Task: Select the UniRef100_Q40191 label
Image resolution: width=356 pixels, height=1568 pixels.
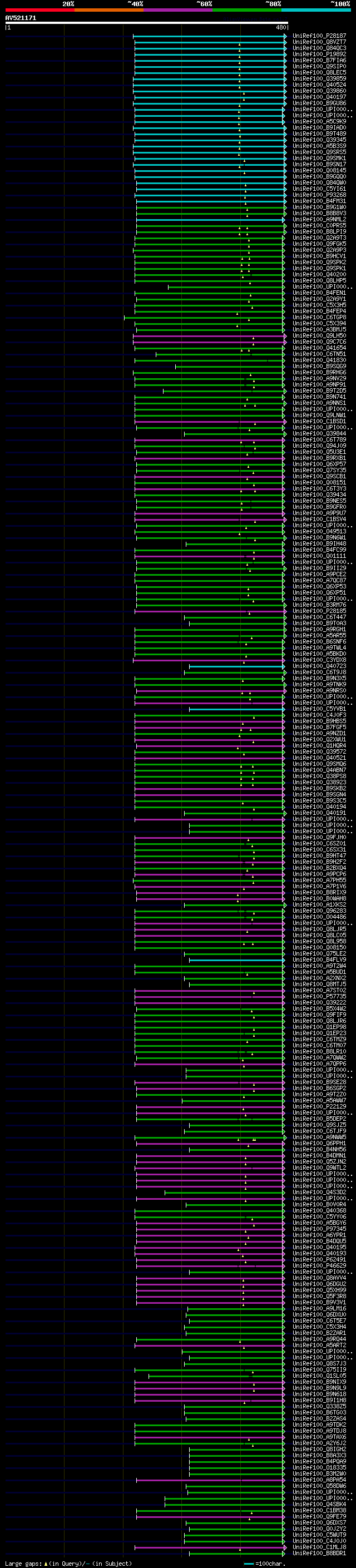Action: click(319, 813)
